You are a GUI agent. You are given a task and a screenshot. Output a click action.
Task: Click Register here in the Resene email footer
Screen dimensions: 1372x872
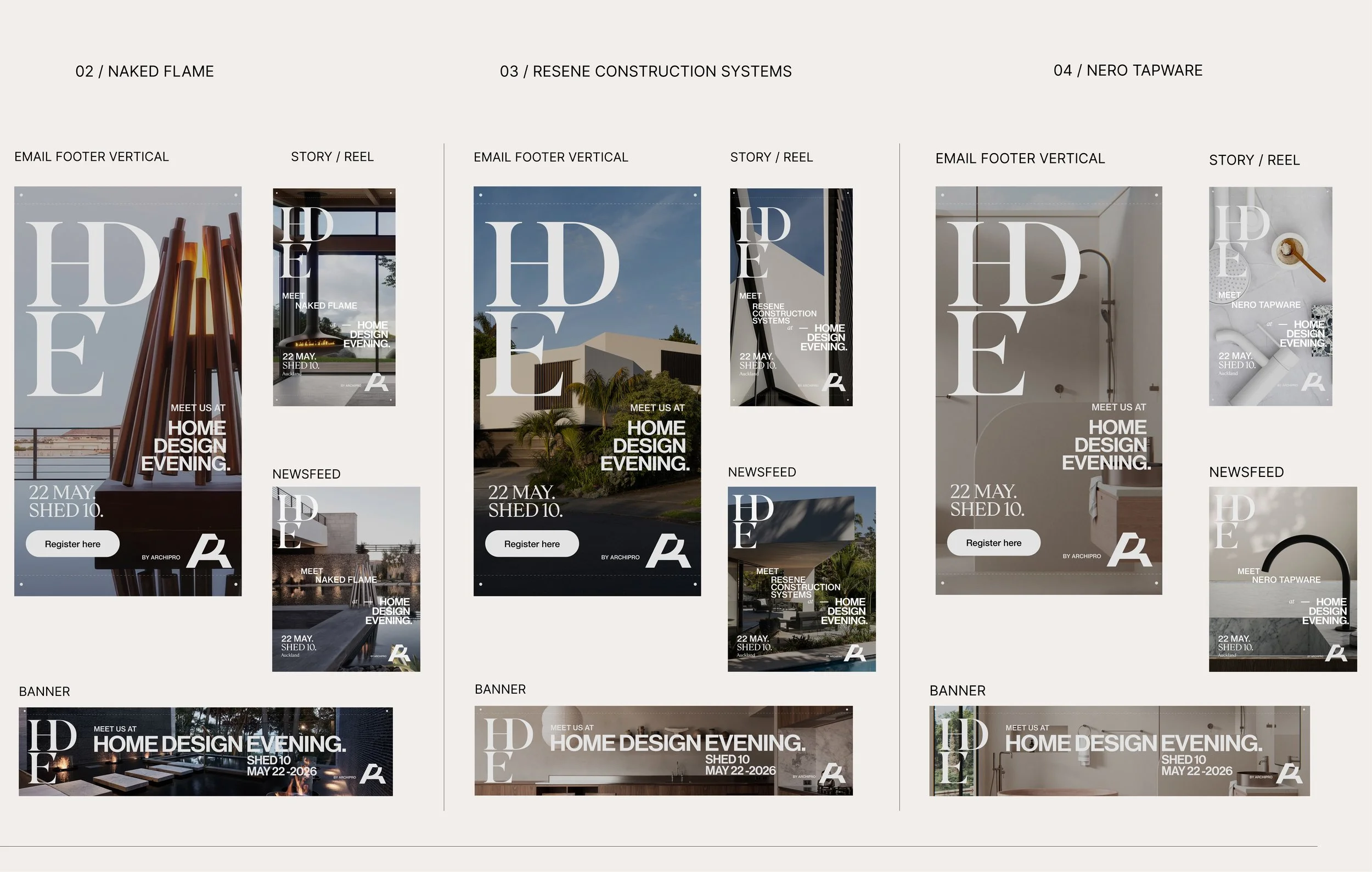pos(532,544)
